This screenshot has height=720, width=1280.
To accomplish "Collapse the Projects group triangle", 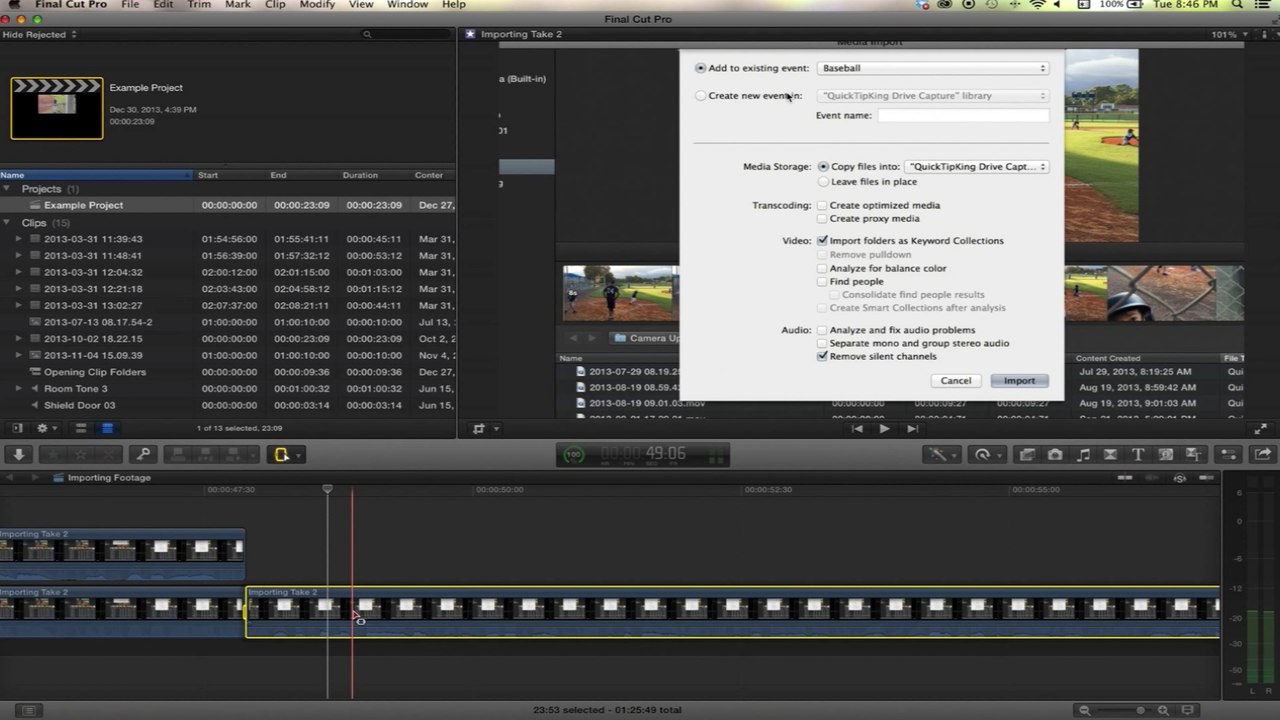I will point(8,189).
